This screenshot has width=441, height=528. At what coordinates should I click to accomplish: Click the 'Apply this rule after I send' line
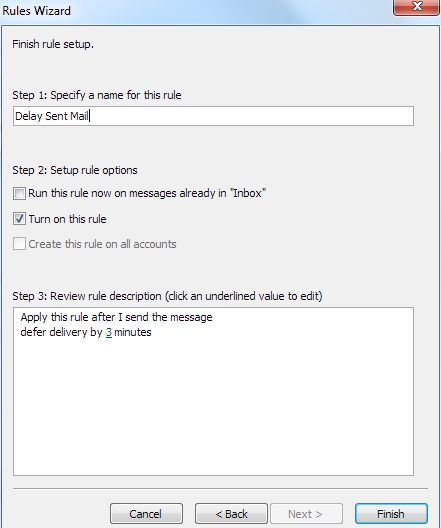(x=116, y=317)
